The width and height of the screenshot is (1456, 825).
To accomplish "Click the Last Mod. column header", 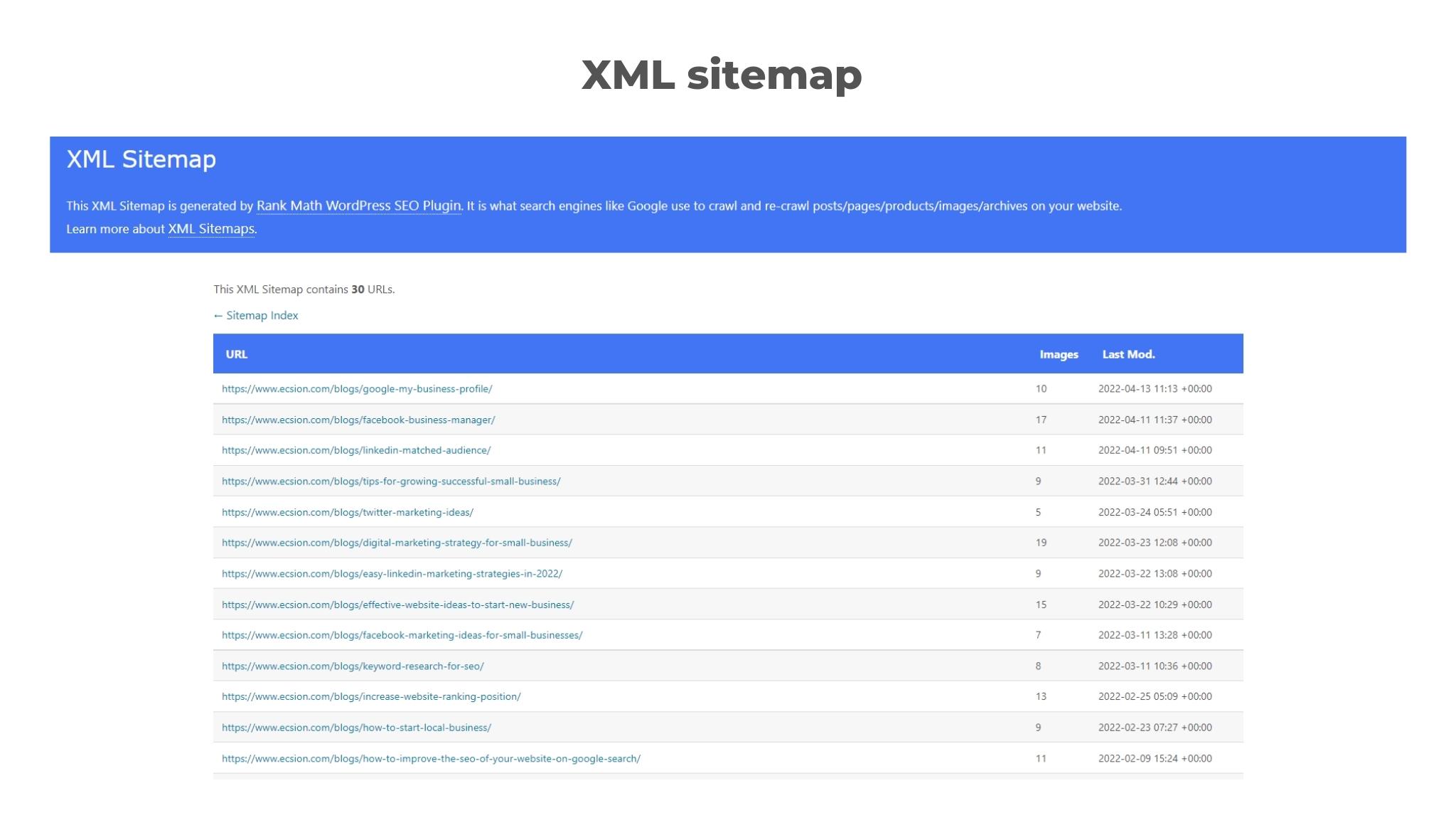I will [x=1128, y=354].
